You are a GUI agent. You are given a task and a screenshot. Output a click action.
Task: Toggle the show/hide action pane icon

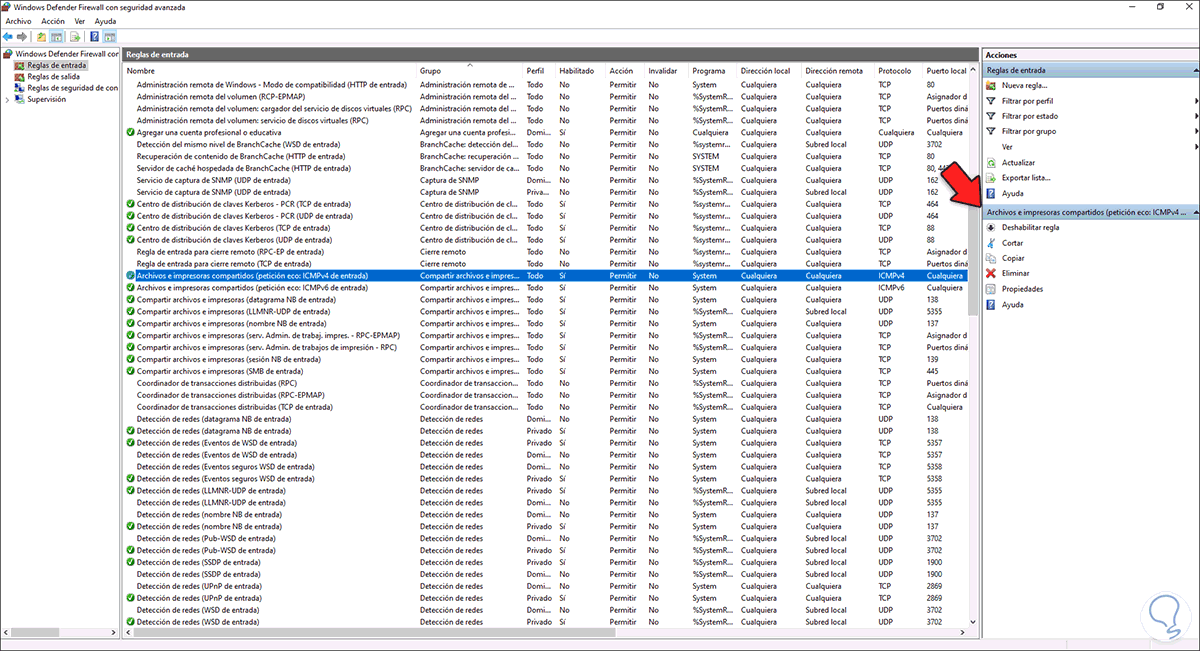tap(108, 37)
